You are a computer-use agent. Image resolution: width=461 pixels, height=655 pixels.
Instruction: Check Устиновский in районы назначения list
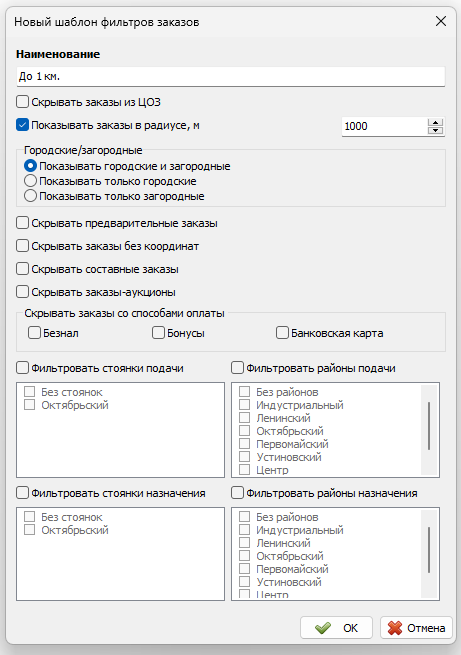point(244,581)
